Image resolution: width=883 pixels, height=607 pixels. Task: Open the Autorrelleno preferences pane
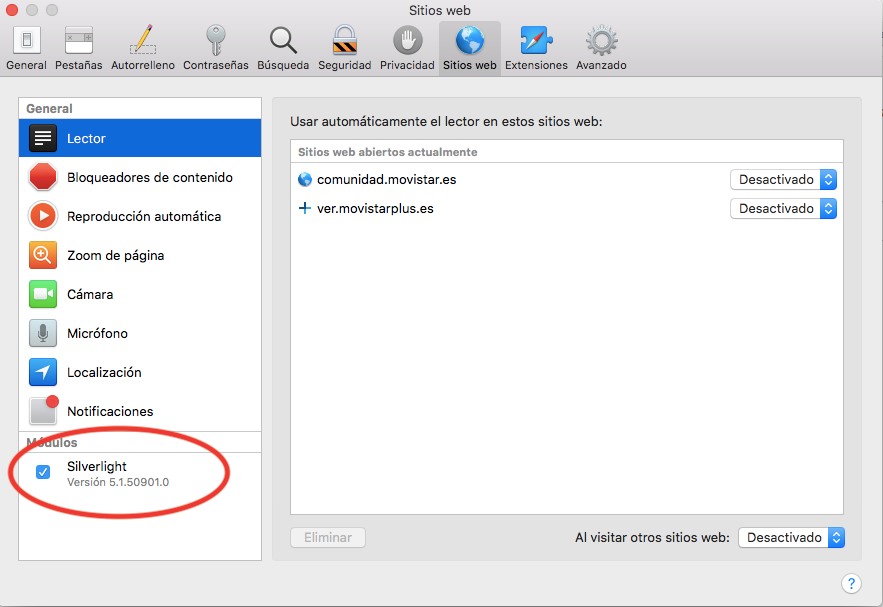pyautogui.click(x=143, y=48)
